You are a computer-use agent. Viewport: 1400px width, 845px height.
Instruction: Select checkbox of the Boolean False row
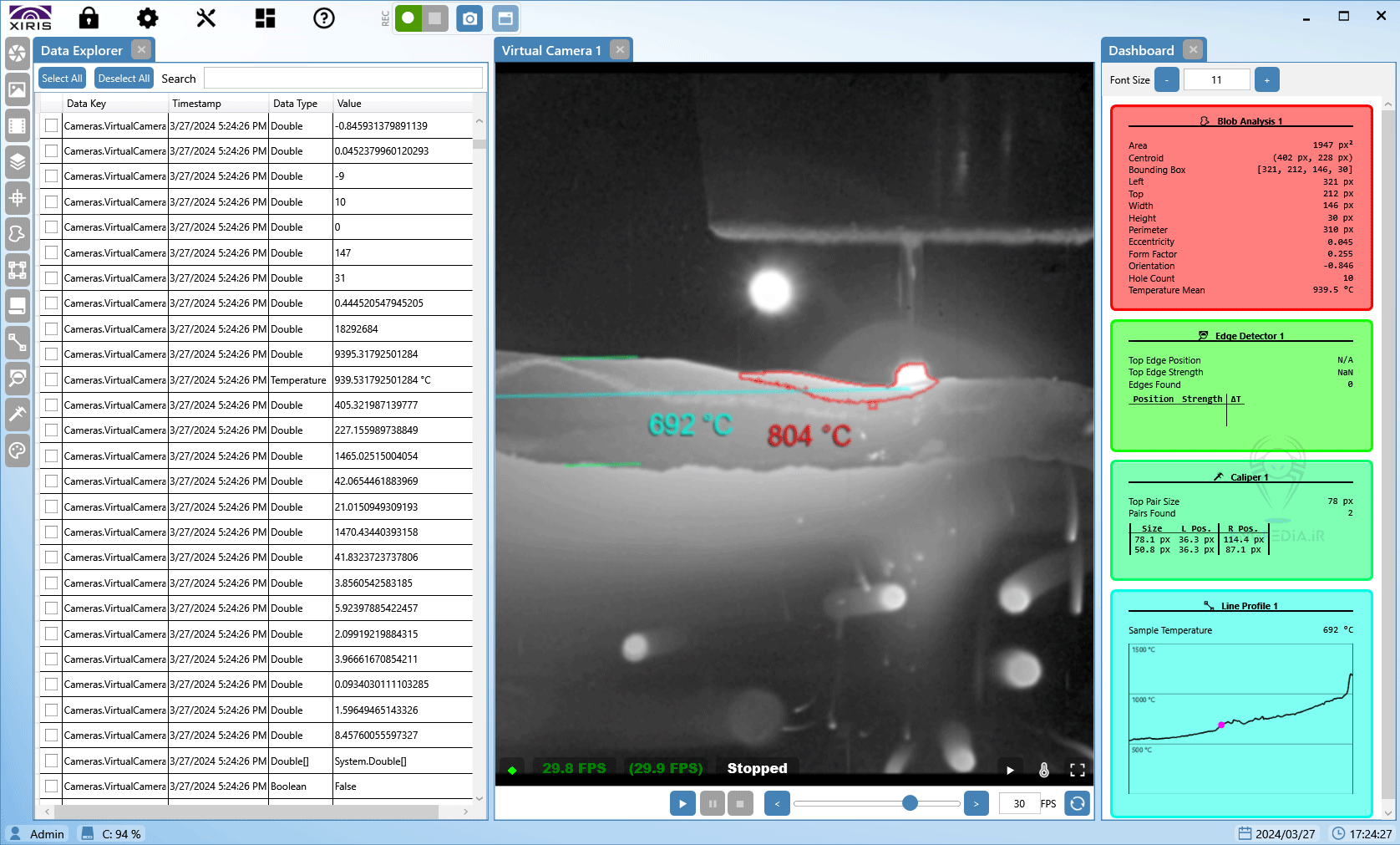pos(52,786)
